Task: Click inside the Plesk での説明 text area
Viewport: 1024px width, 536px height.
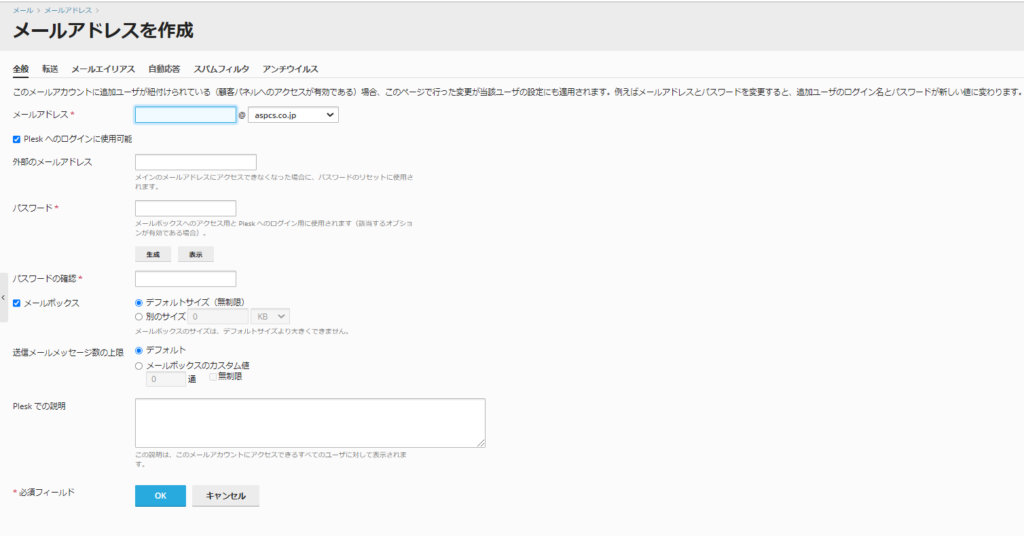Action: (x=310, y=423)
